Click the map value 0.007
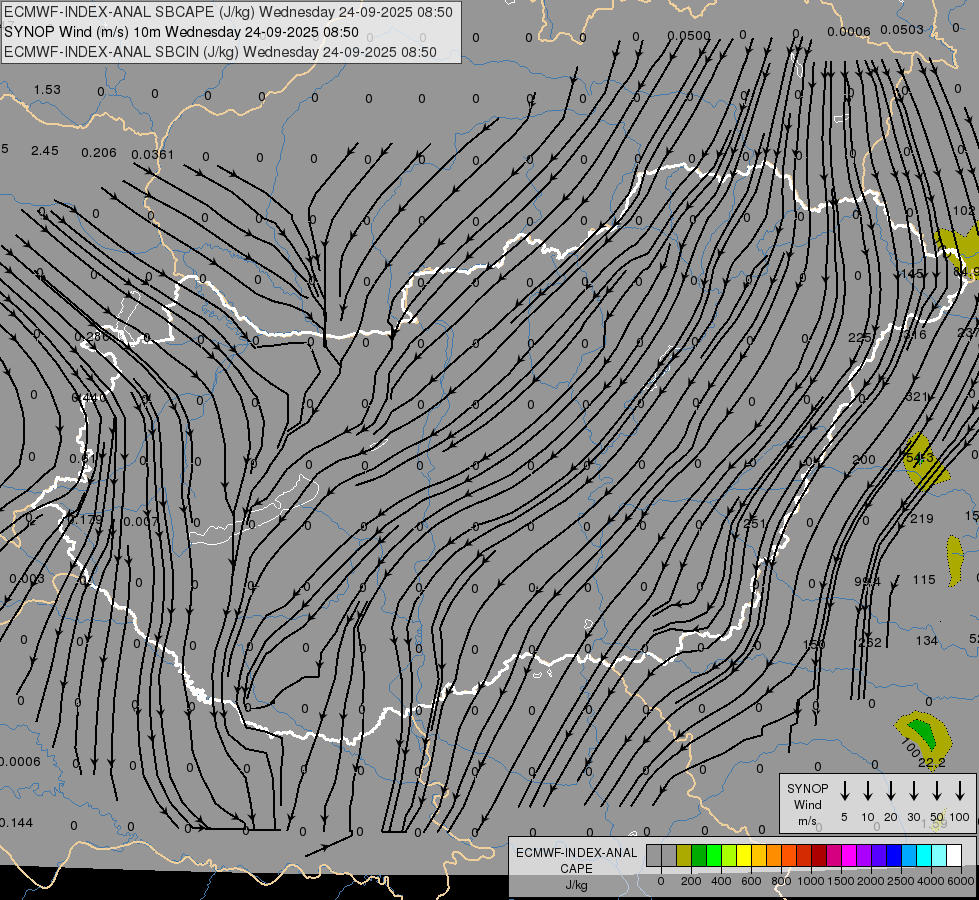979x900 pixels. [x=140, y=521]
